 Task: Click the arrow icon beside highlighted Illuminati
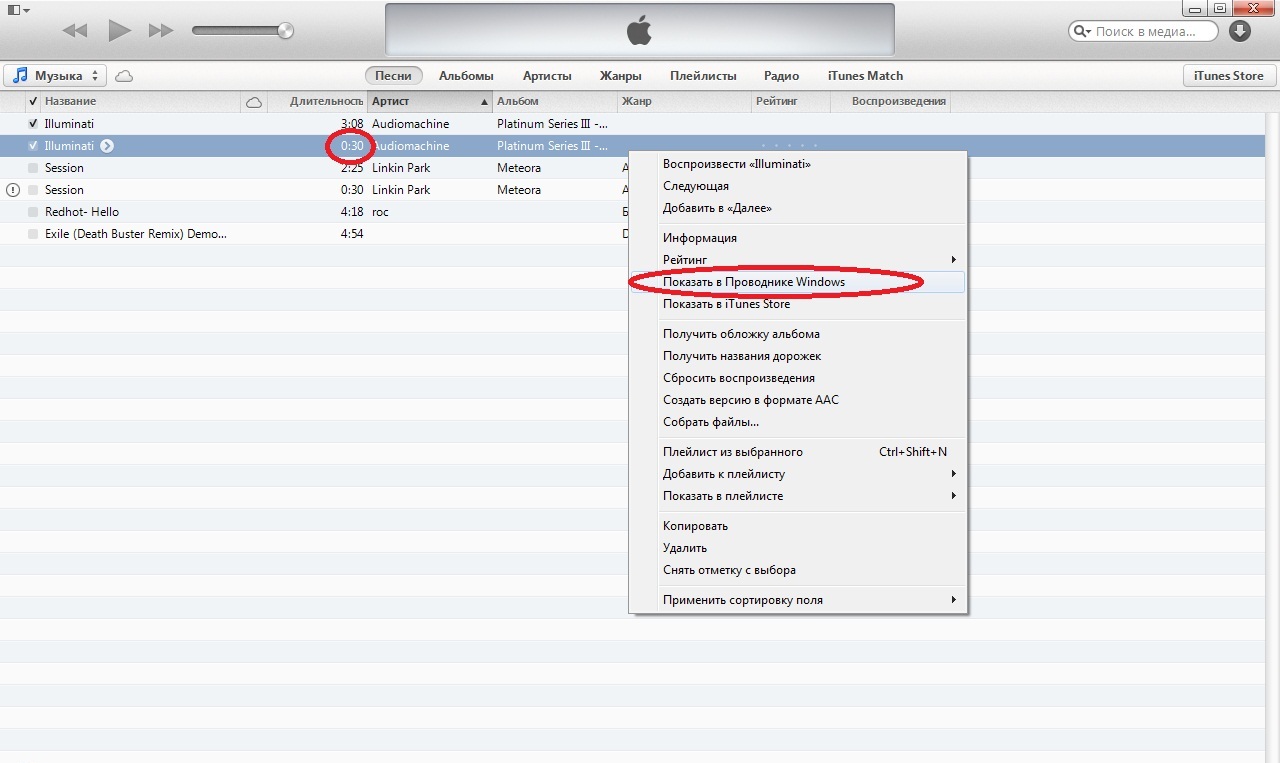[x=107, y=146]
